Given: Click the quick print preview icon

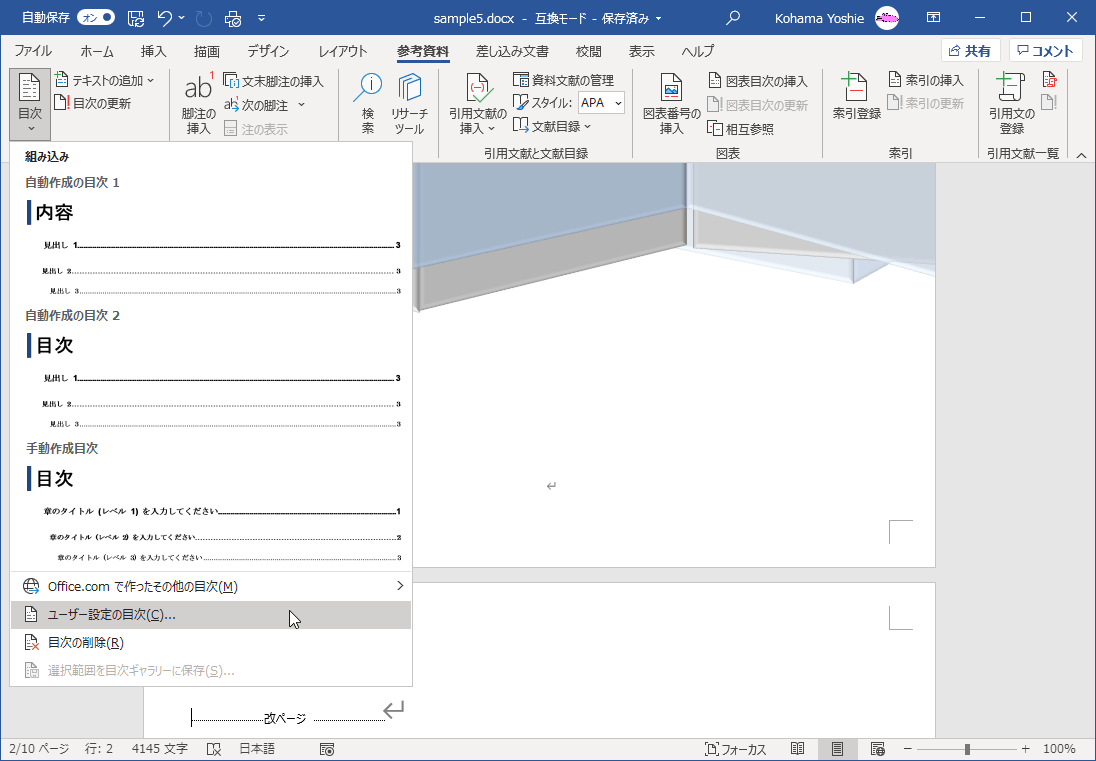Looking at the screenshot, I should tap(233, 18).
